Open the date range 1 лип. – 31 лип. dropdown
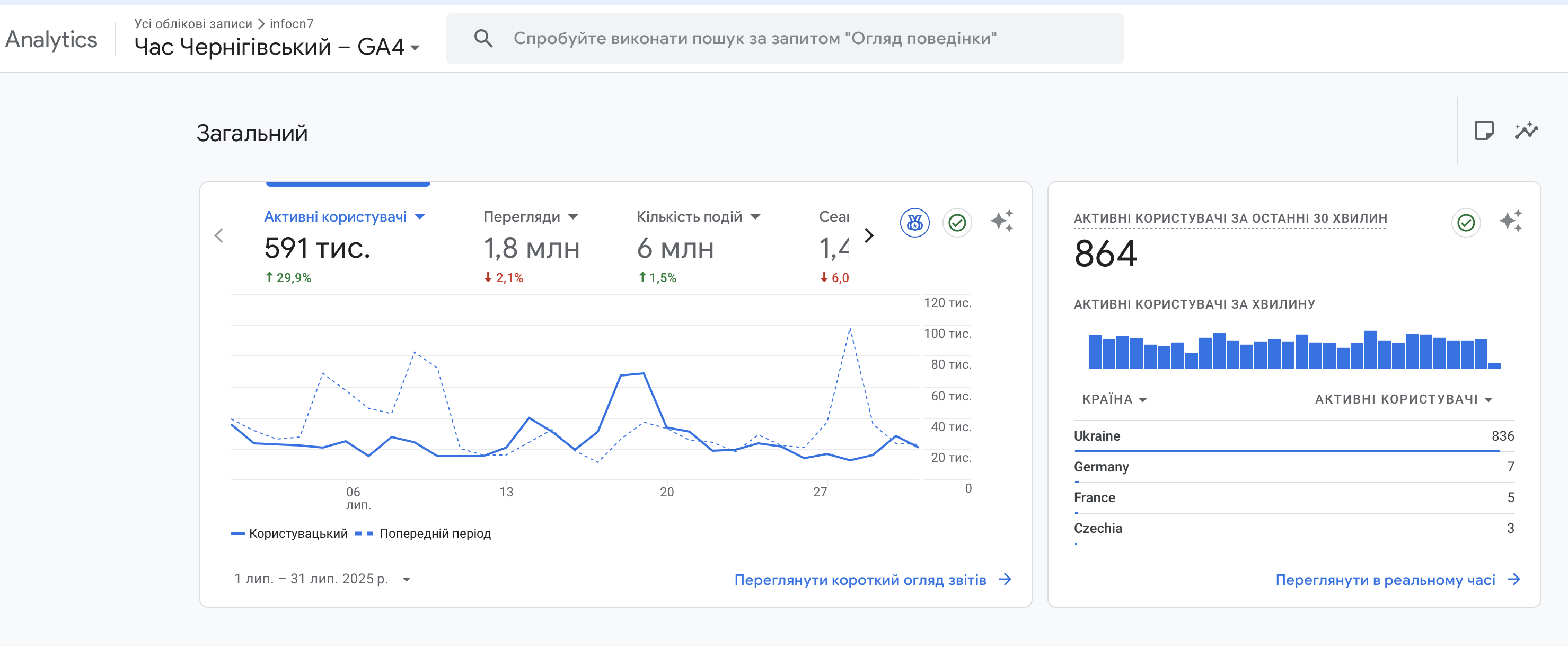 coord(407,579)
